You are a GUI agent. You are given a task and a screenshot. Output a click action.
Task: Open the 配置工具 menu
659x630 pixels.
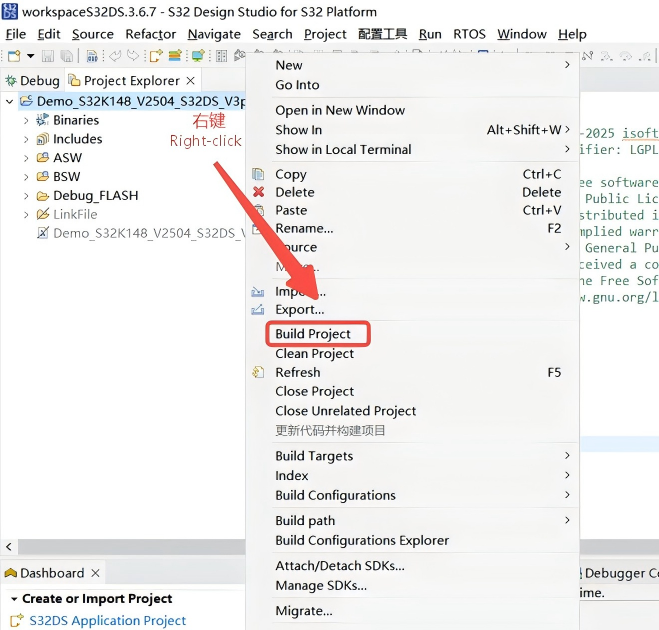point(382,34)
